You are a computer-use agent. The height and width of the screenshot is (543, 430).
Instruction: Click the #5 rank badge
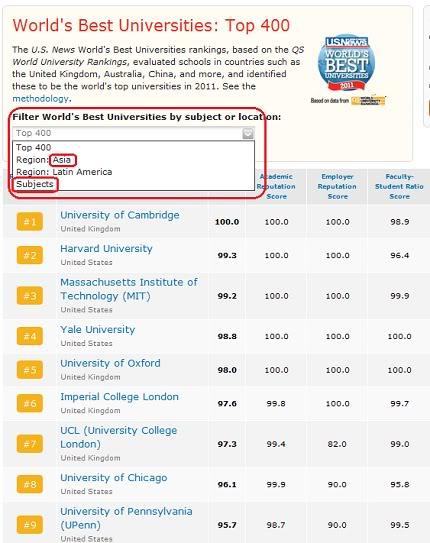click(30, 370)
